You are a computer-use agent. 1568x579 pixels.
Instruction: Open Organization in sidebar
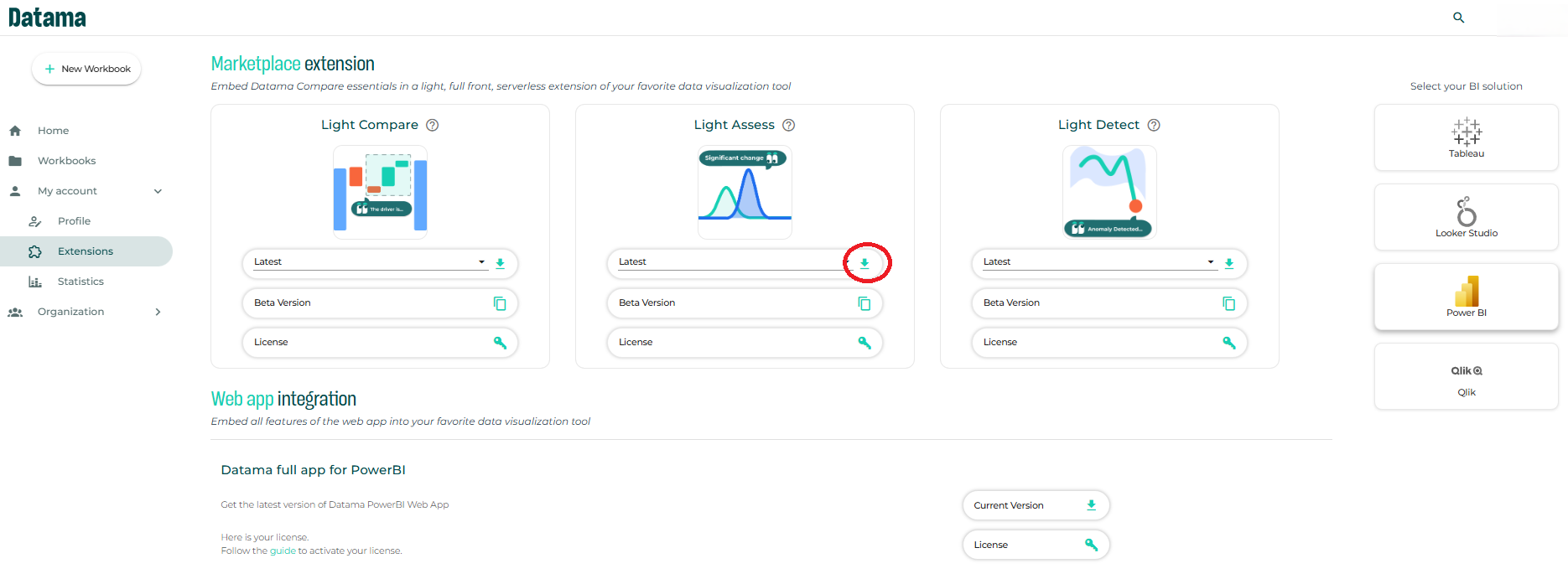point(71,312)
